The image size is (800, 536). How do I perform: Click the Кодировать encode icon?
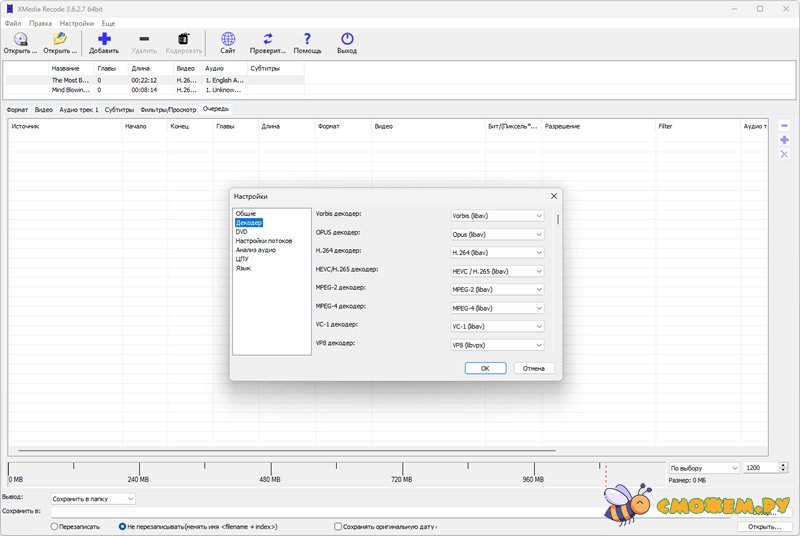[183, 39]
